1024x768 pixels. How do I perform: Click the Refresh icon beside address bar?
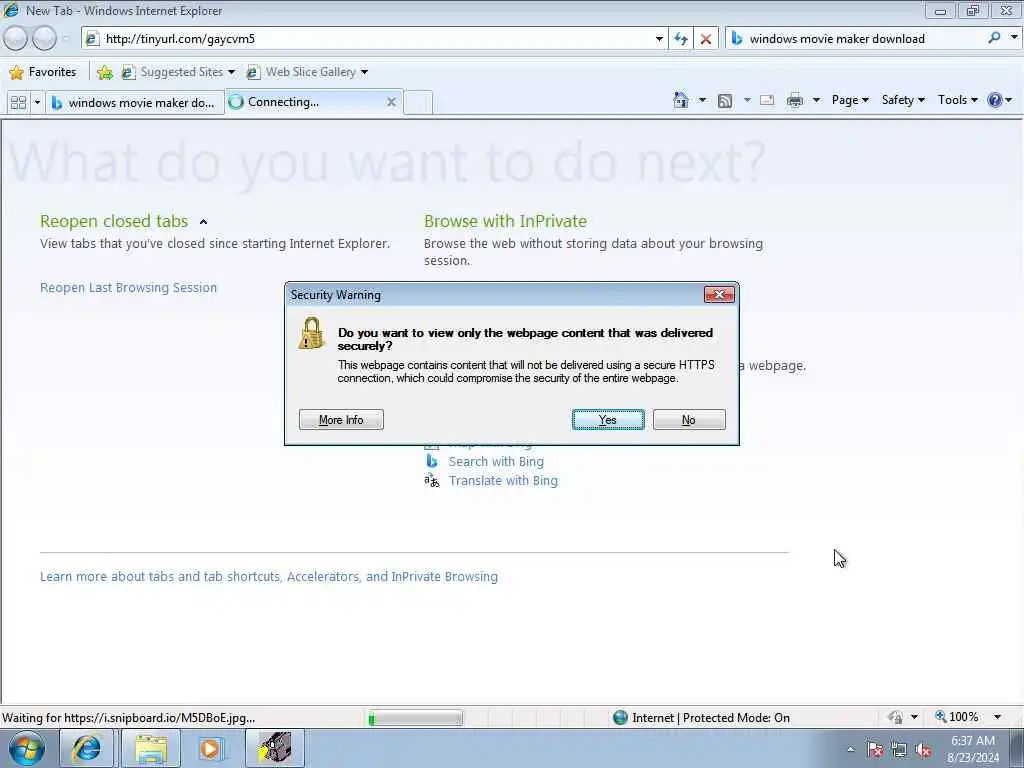(x=680, y=39)
